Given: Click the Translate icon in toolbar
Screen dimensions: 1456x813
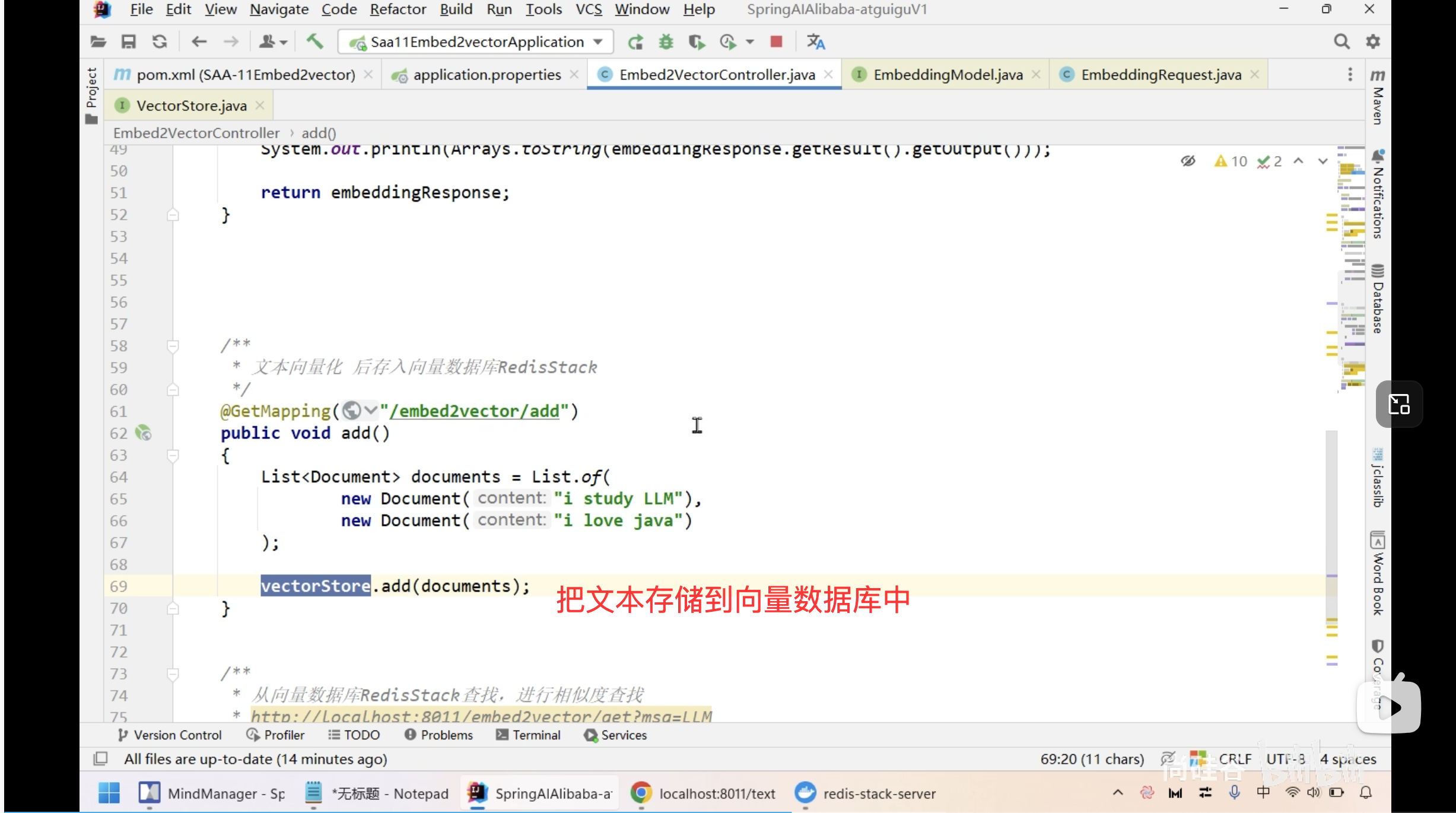Looking at the screenshot, I should pos(816,42).
